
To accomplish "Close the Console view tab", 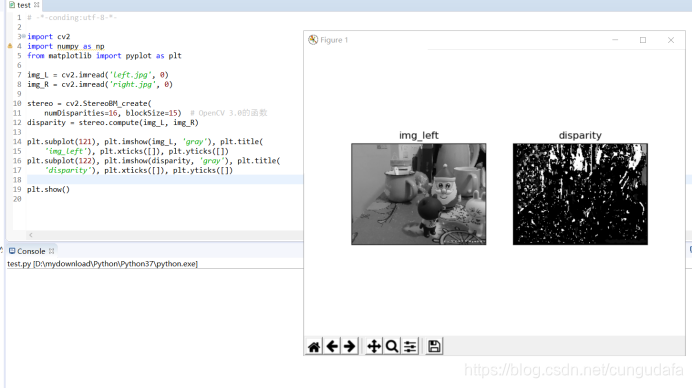I will [x=51, y=251].
